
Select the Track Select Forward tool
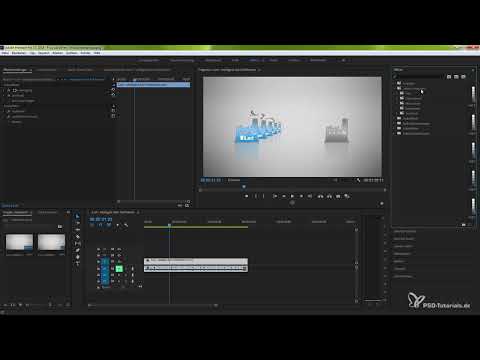click(78, 223)
